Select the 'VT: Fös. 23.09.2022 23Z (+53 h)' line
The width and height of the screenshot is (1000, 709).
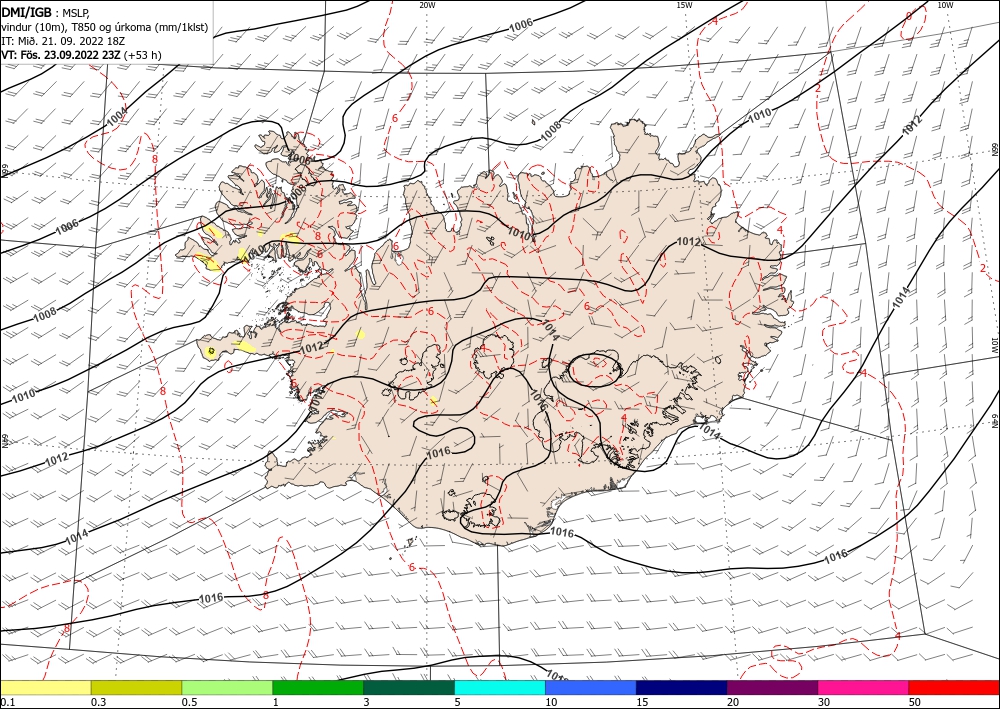[81, 55]
